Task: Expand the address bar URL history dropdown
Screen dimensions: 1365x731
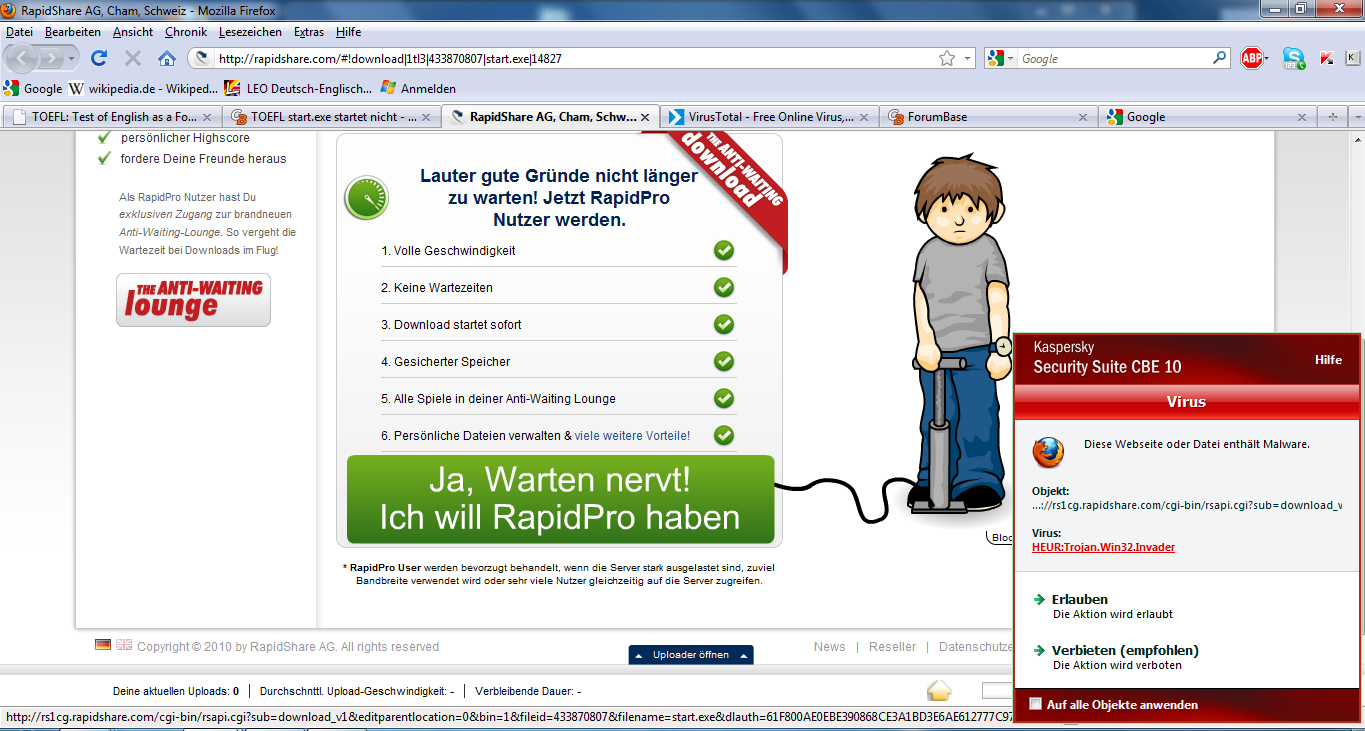Action: click(x=967, y=59)
